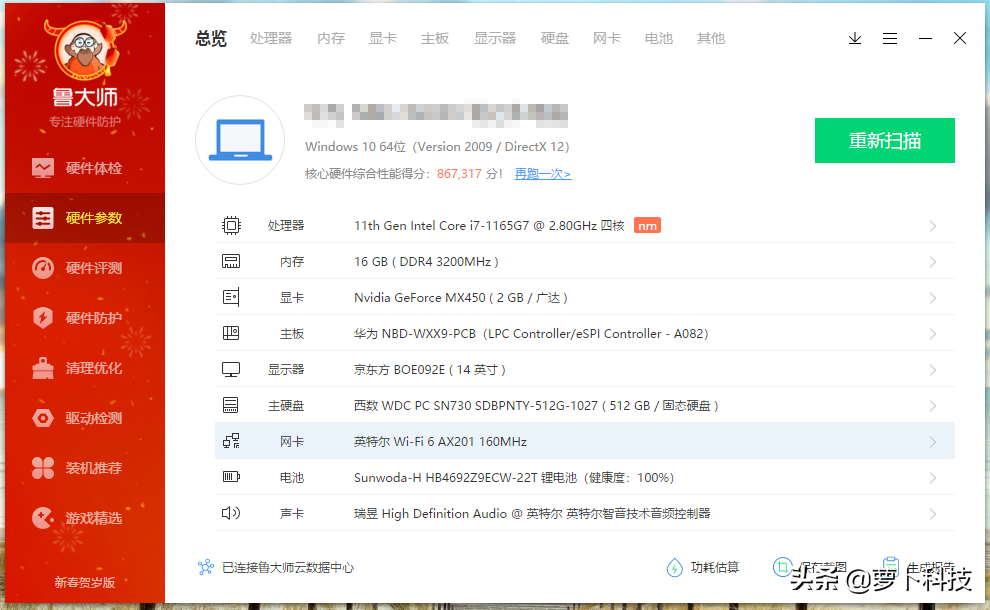This screenshot has width=990, height=610.
Task: Switch to the 主板 tab
Action: (435, 39)
